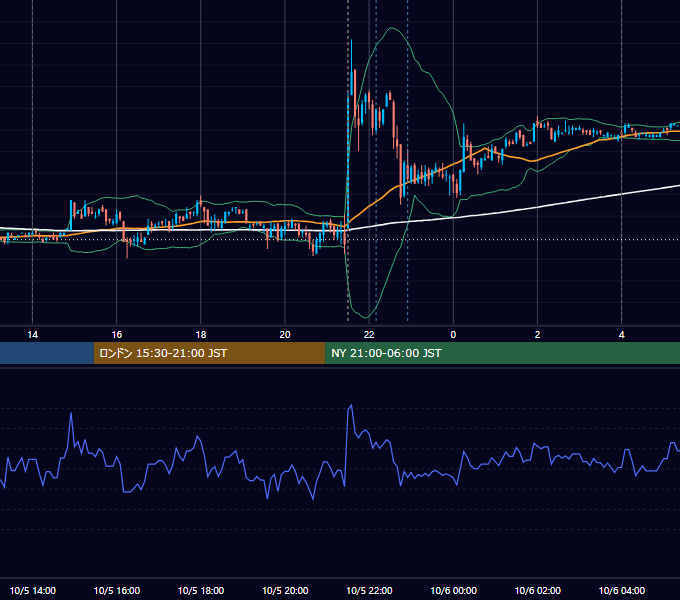The image size is (680, 600).
Task: Click the 16 hour label on upper axis
Action: click(x=117, y=335)
